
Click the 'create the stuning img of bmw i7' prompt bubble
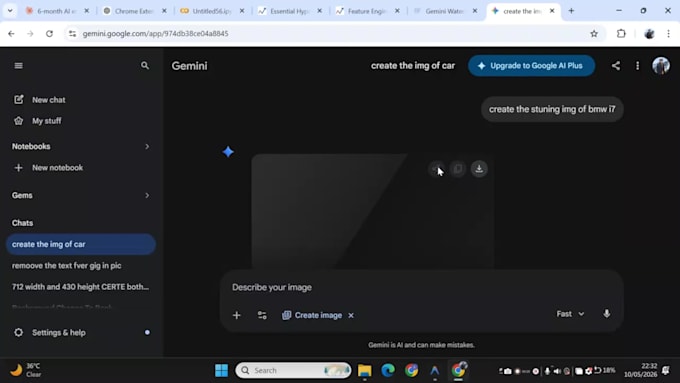tap(552, 109)
